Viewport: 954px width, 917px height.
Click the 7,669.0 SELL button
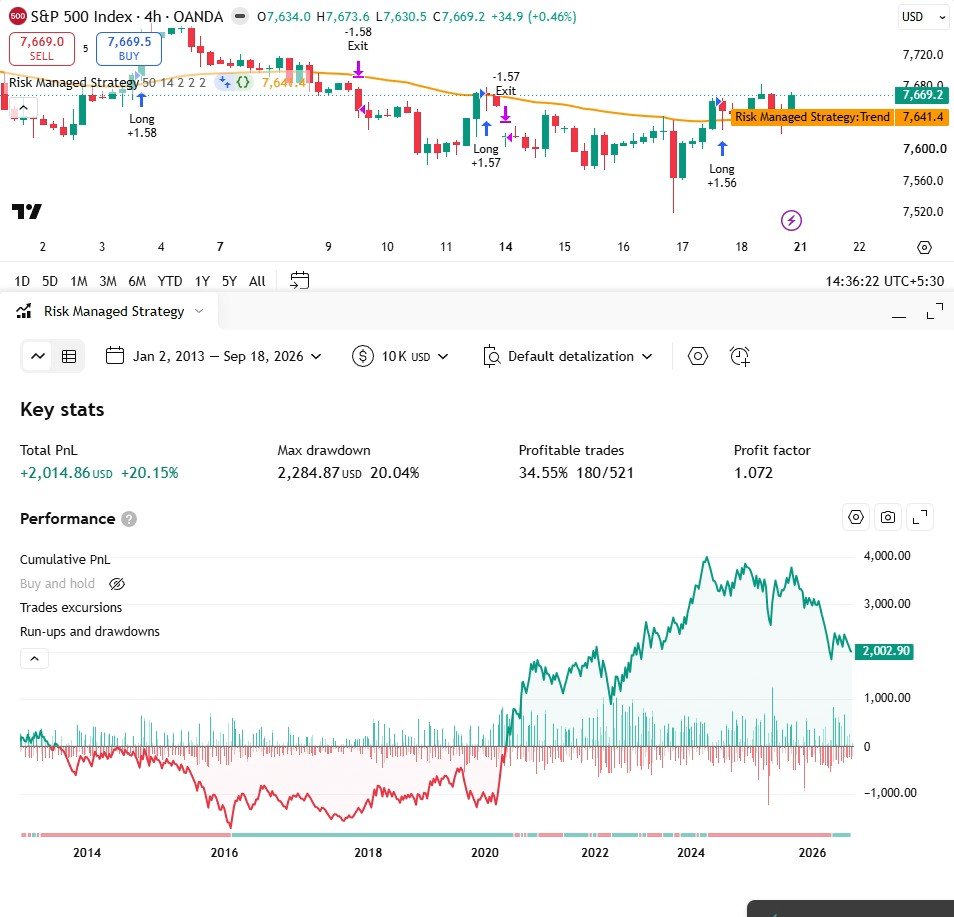coord(42,48)
